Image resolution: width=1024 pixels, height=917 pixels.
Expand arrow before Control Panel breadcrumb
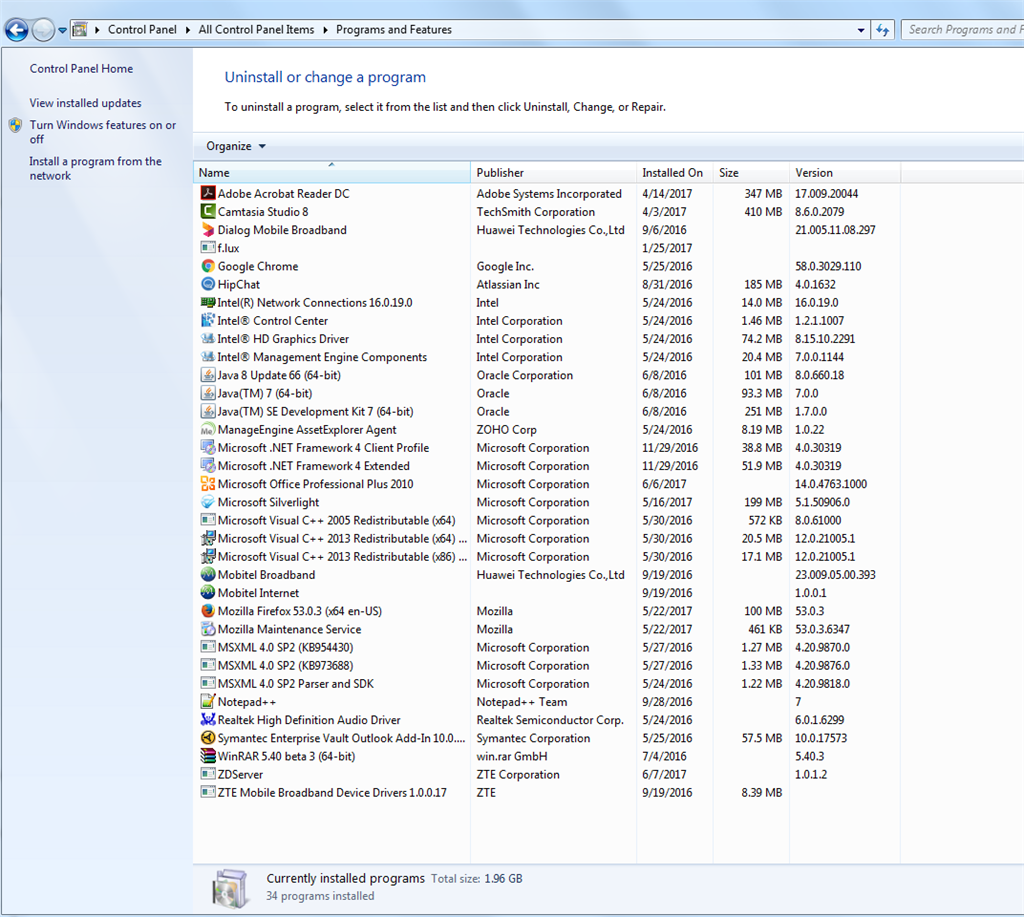click(97, 30)
